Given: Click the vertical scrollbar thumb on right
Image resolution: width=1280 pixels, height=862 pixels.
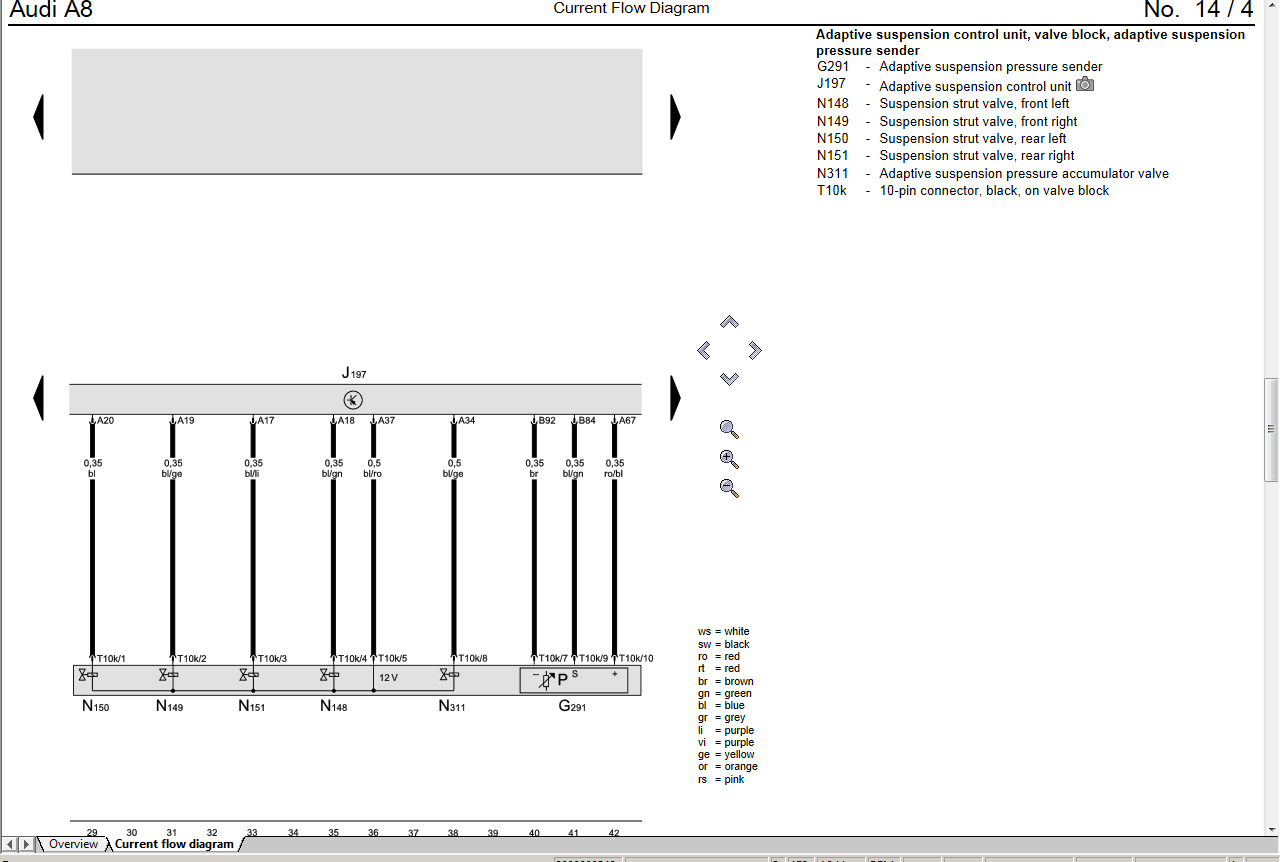Looking at the screenshot, I should pos(1271,406).
